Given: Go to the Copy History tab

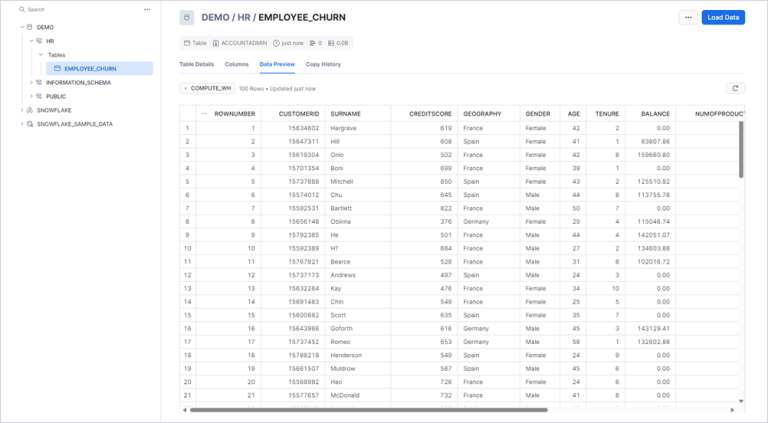Looking at the screenshot, I should tap(323, 64).
